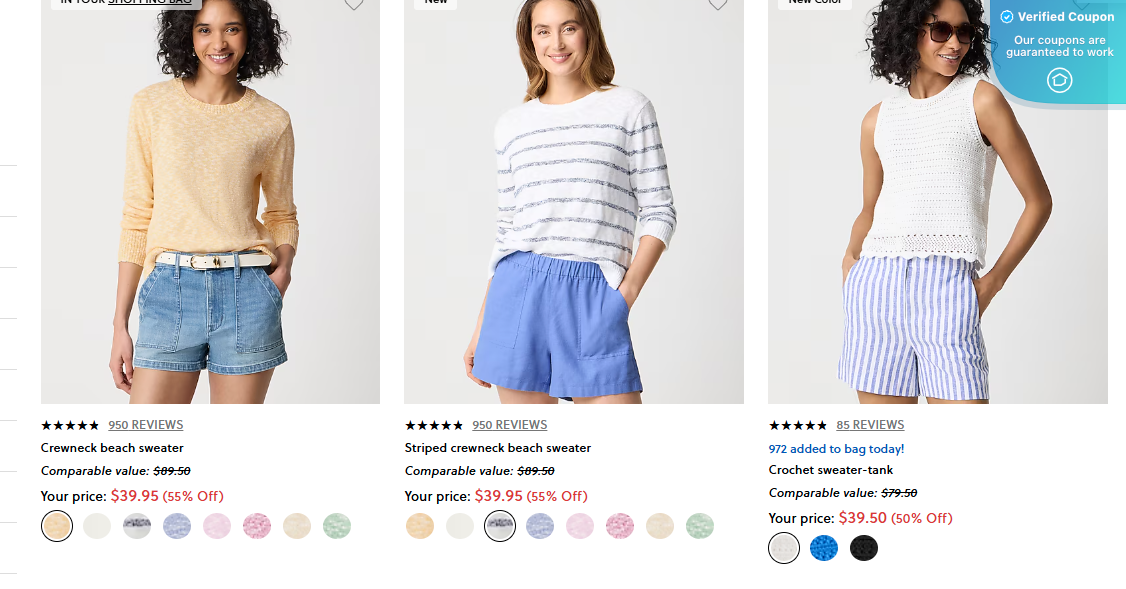The width and height of the screenshot is (1126, 589).
Task: Open the Crewneck beach sweater product title
Action: 112,448
